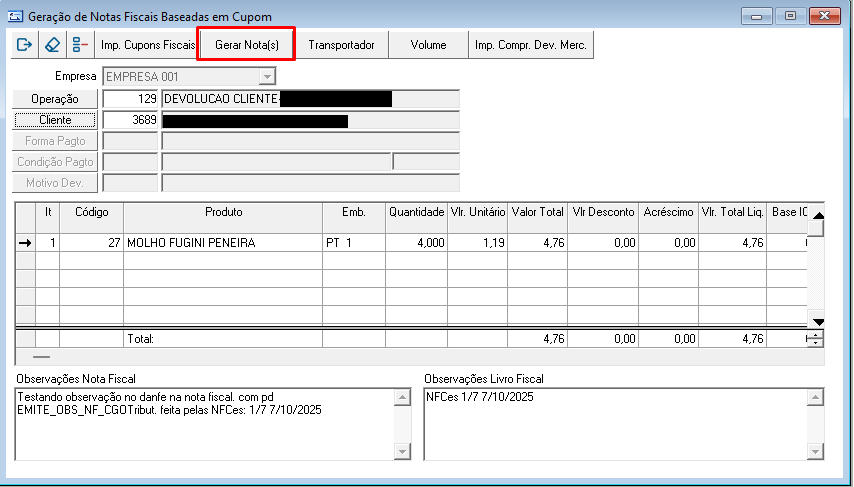Screen dimensions: 854x487
Task: Click the Vlr. Unitário column header
Action: pos(478,212)
